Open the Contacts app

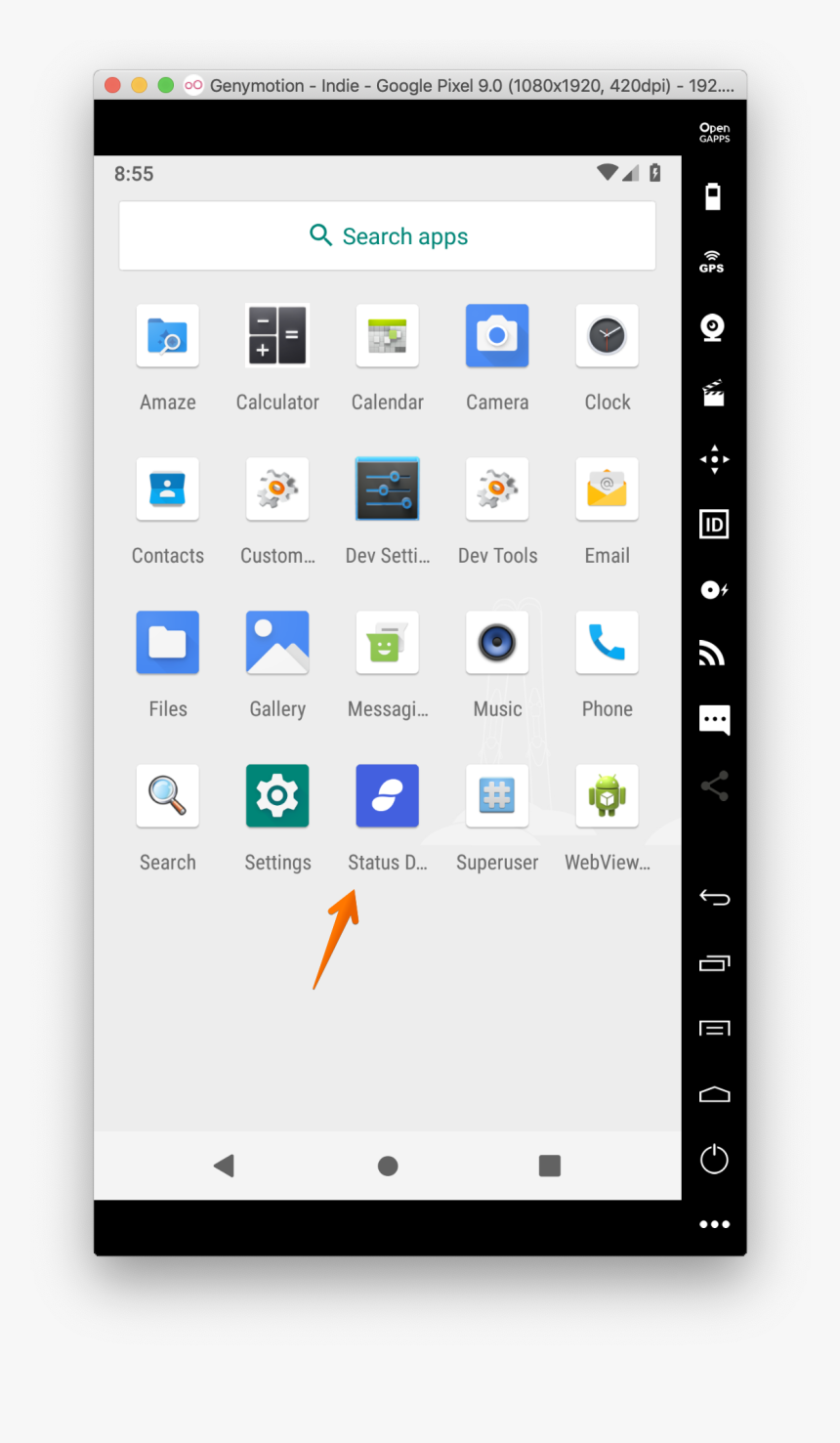pyautogui.click(x=168, y=489)
